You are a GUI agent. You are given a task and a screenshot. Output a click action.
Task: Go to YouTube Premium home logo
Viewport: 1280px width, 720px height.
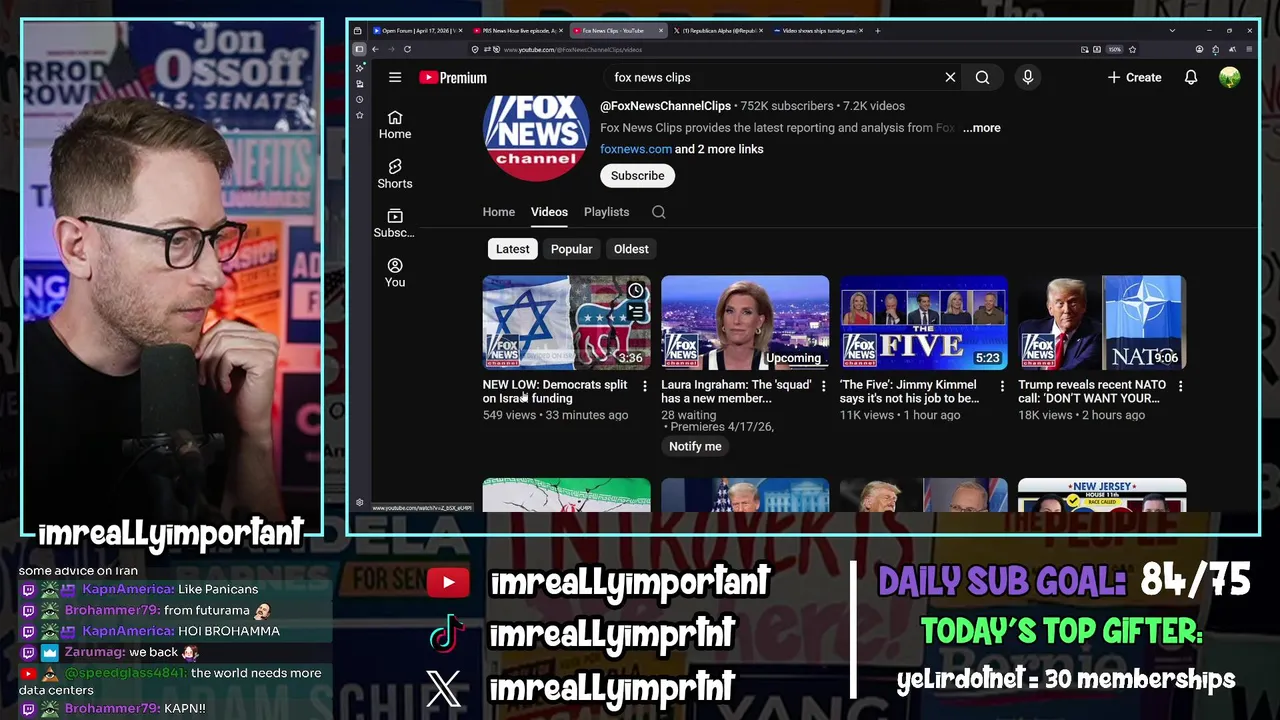coord(453,77)
